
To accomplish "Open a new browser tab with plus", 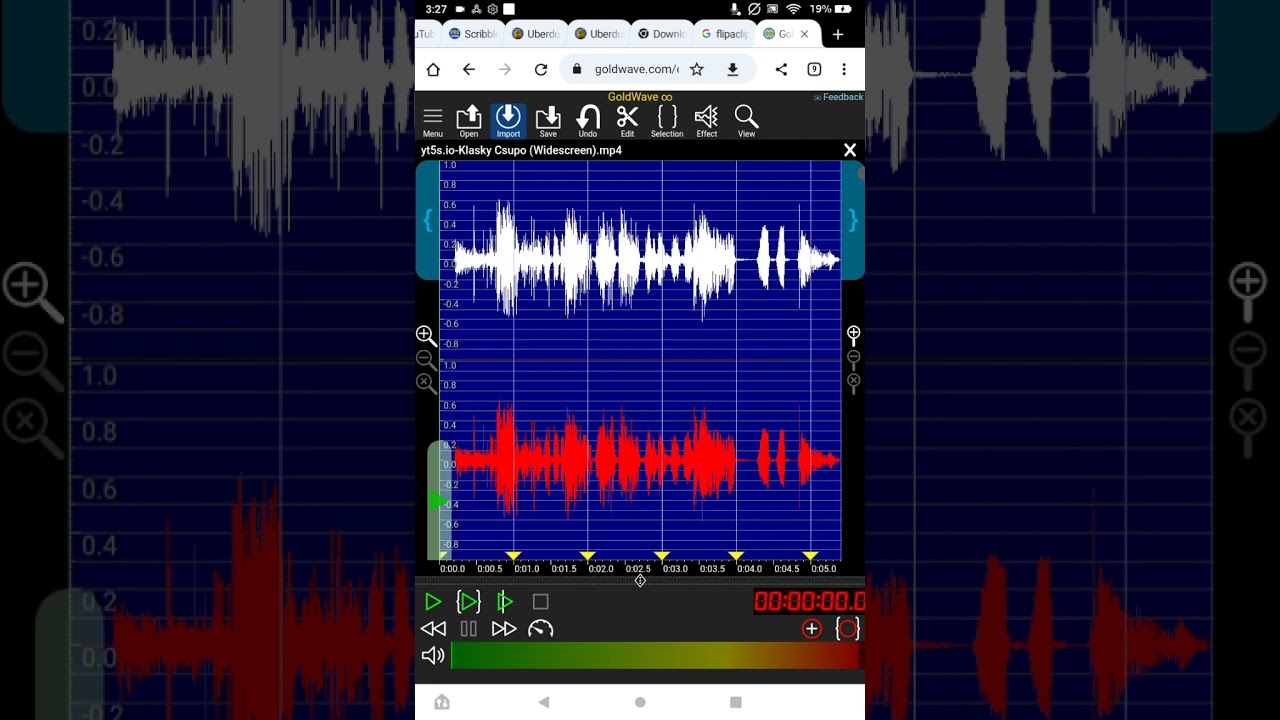I will 838,34.
